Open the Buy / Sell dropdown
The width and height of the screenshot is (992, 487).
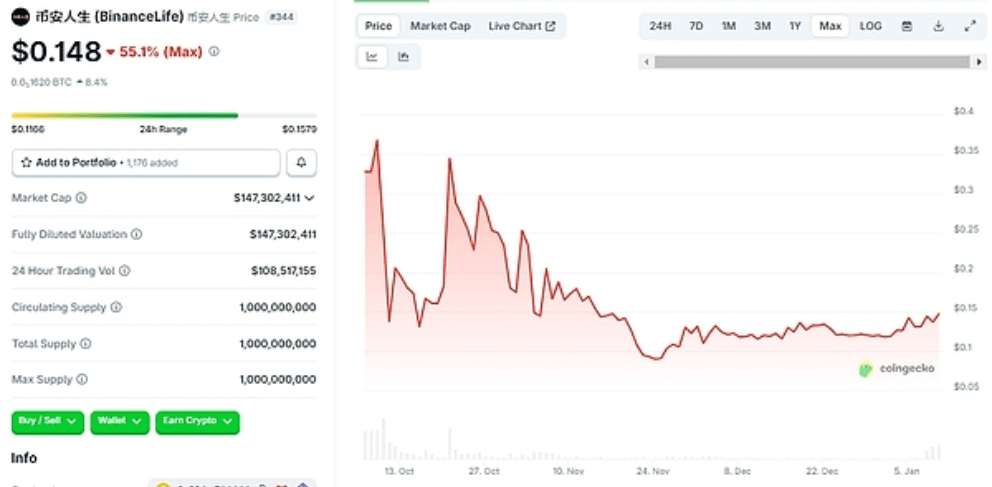point(47,421)
